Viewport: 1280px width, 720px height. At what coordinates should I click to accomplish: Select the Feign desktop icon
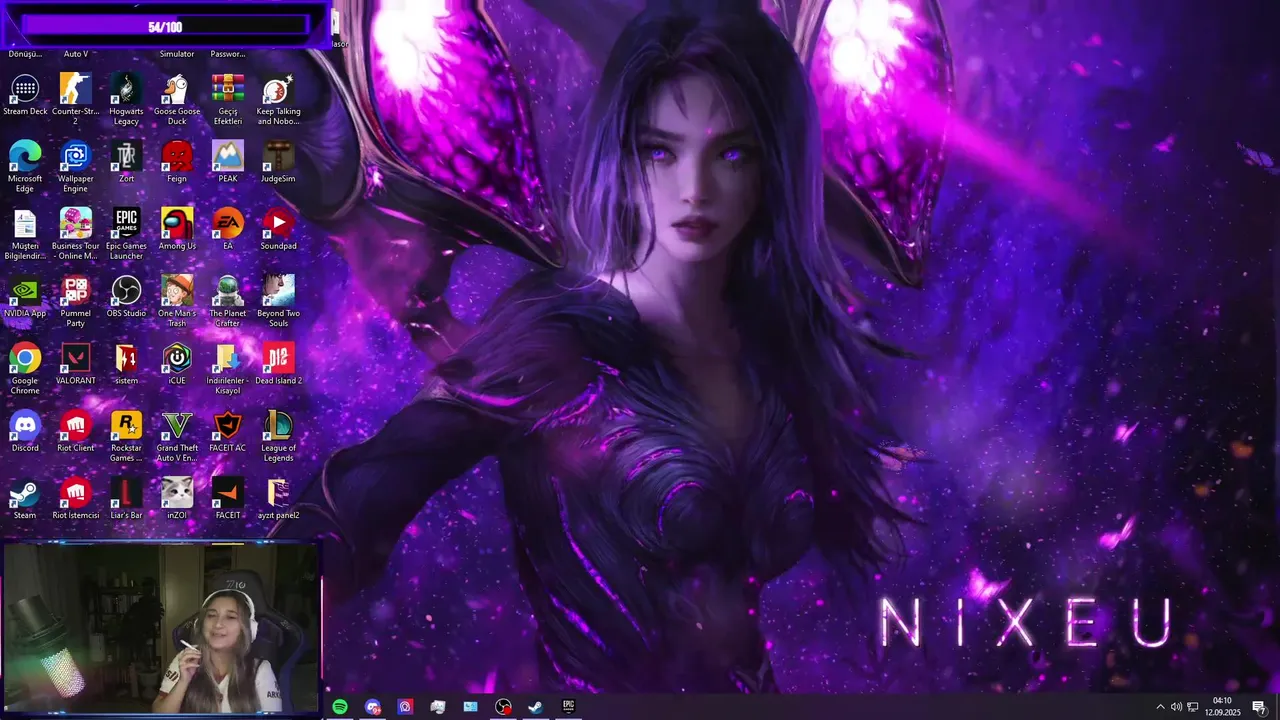177,162
